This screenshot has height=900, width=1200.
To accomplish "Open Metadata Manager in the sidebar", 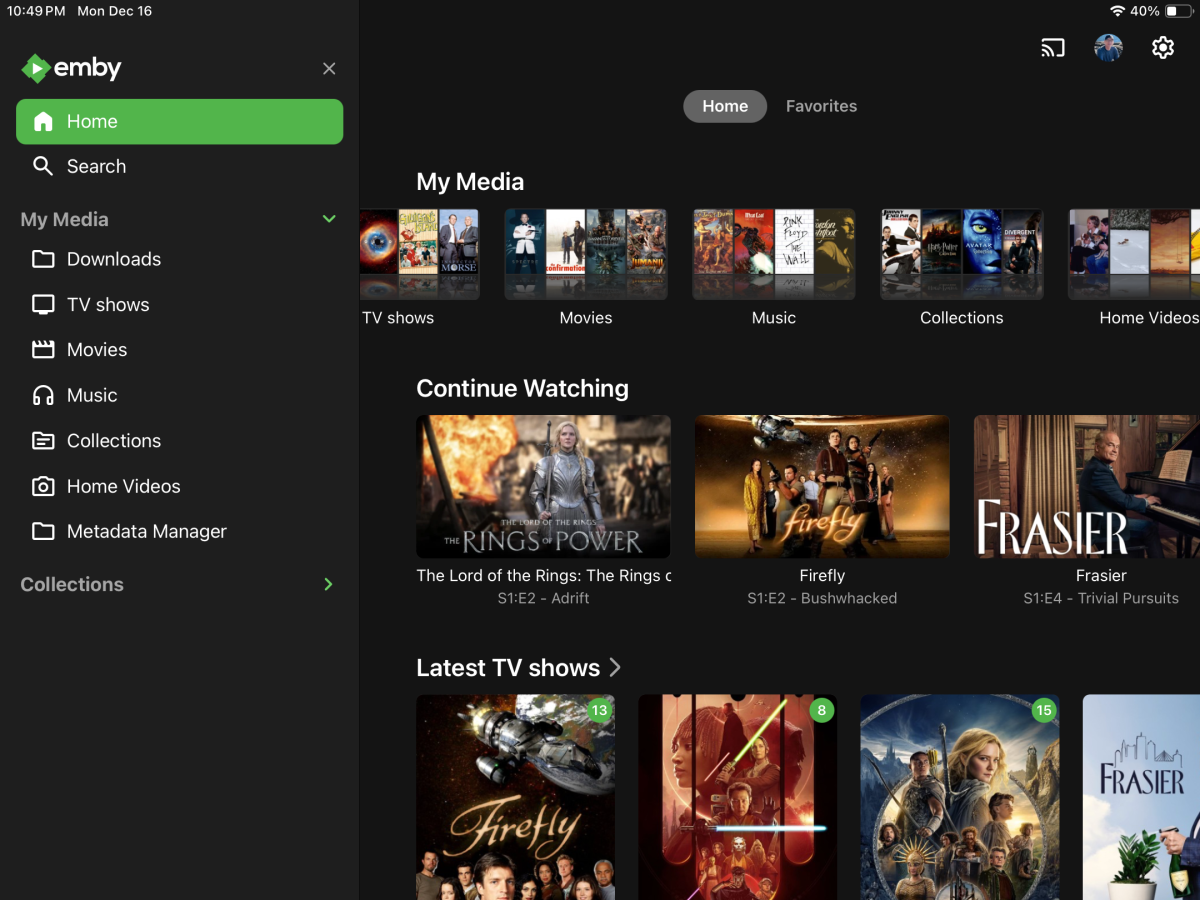I will point(180,531).
